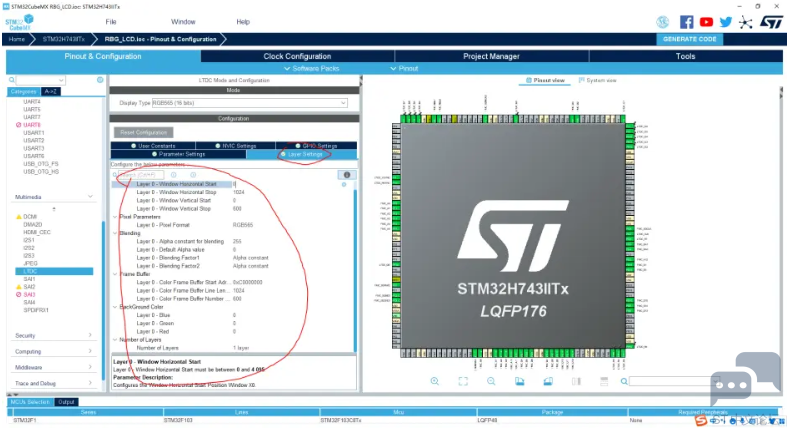Click the anniversary badge icon beside Facebook
The height and width of the screenshot is (435, 789).
click(663, 22)
